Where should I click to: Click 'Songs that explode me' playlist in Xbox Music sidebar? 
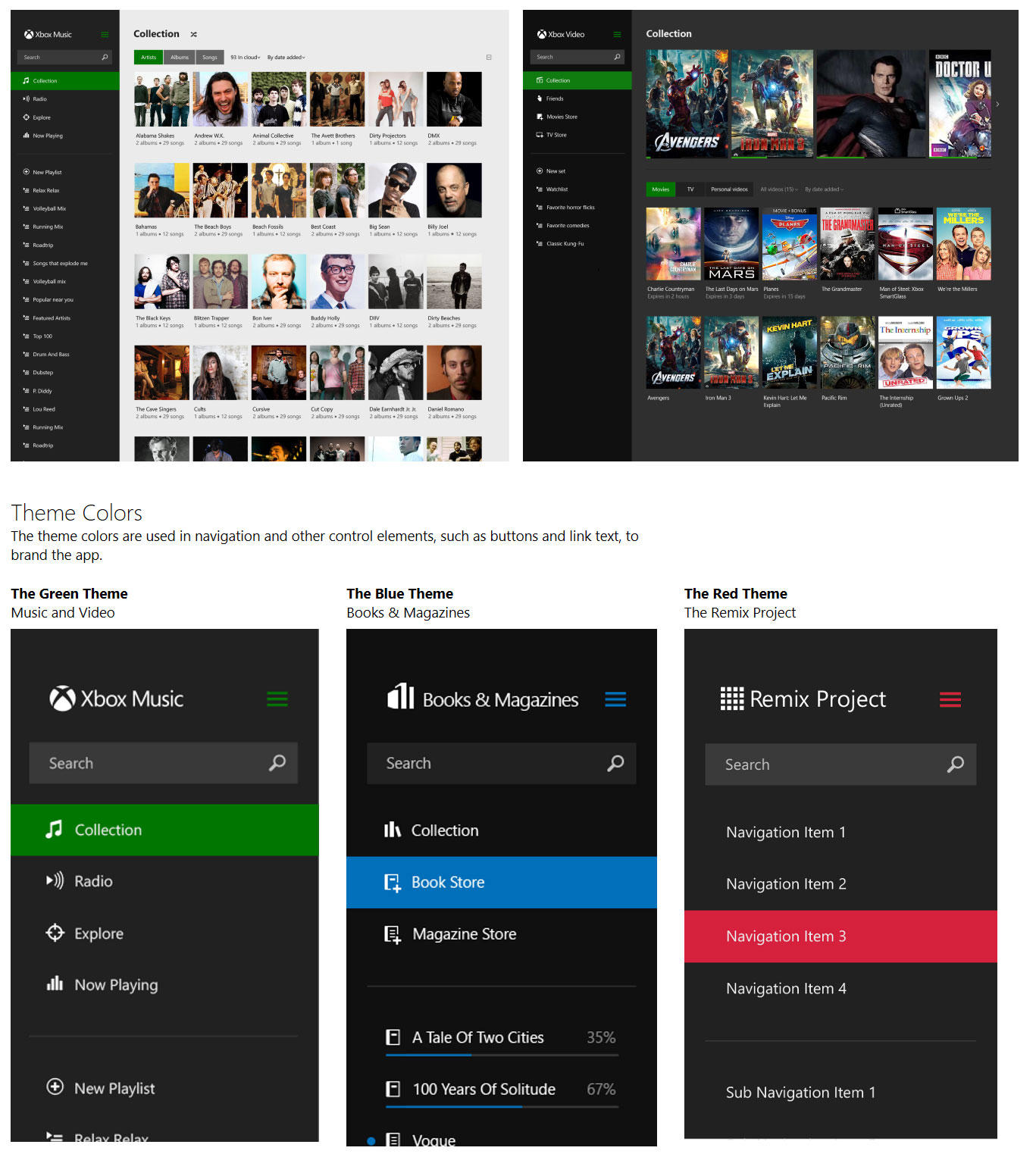coord(60,263)
